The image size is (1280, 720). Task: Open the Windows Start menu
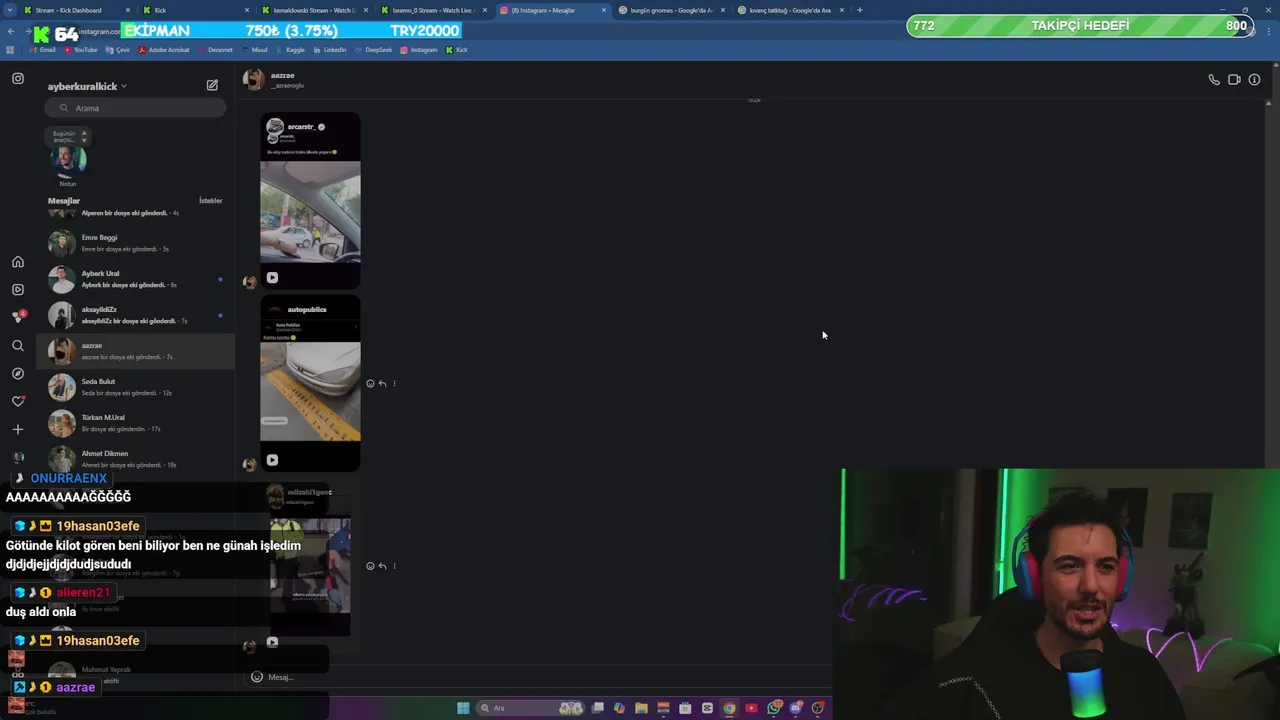tap(463, 708)
